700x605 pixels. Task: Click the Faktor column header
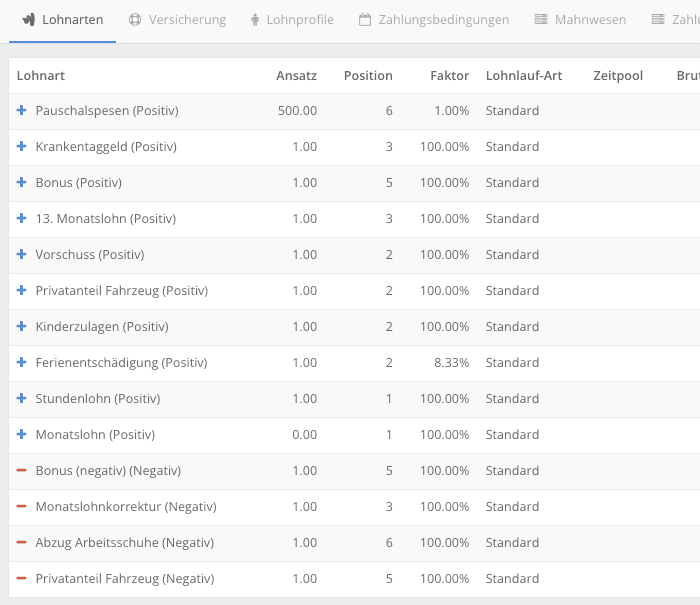click(x=450, y=75)
